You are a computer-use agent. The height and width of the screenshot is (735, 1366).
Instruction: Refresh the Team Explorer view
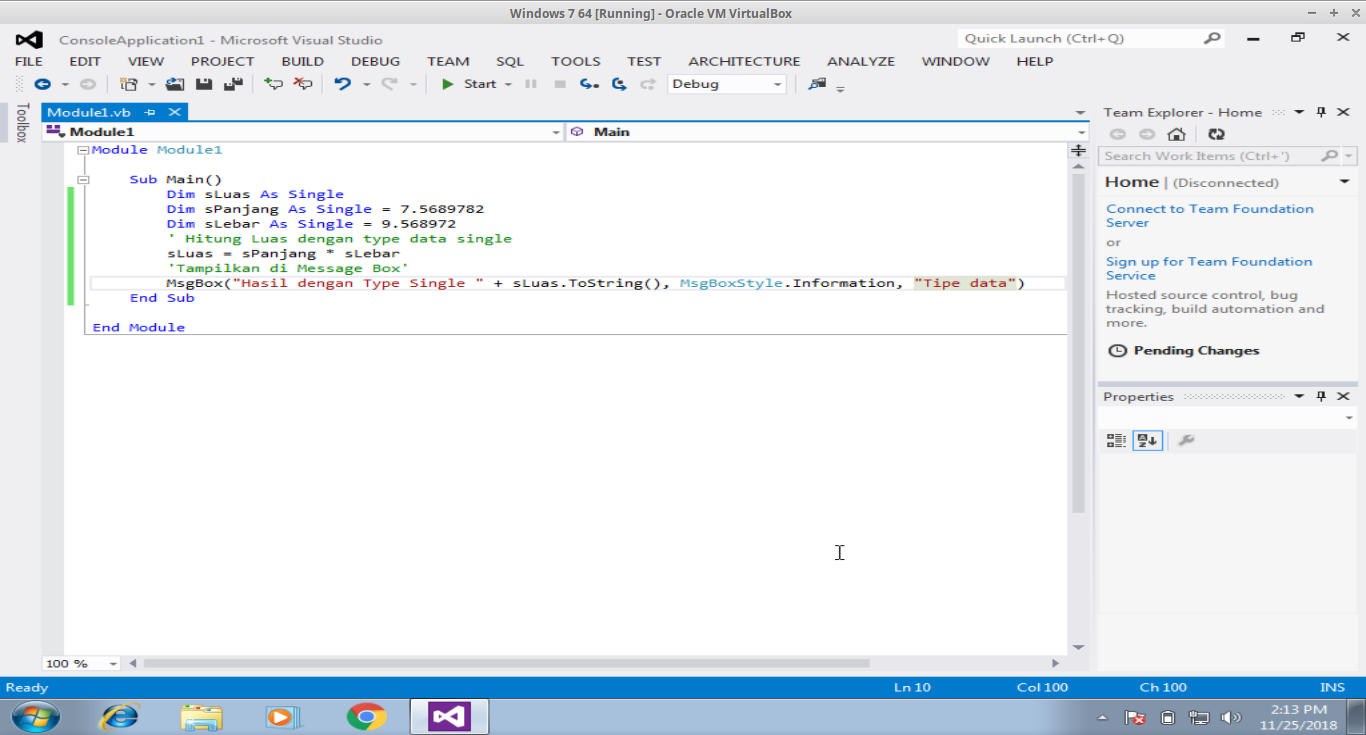tap(1217, 133)
